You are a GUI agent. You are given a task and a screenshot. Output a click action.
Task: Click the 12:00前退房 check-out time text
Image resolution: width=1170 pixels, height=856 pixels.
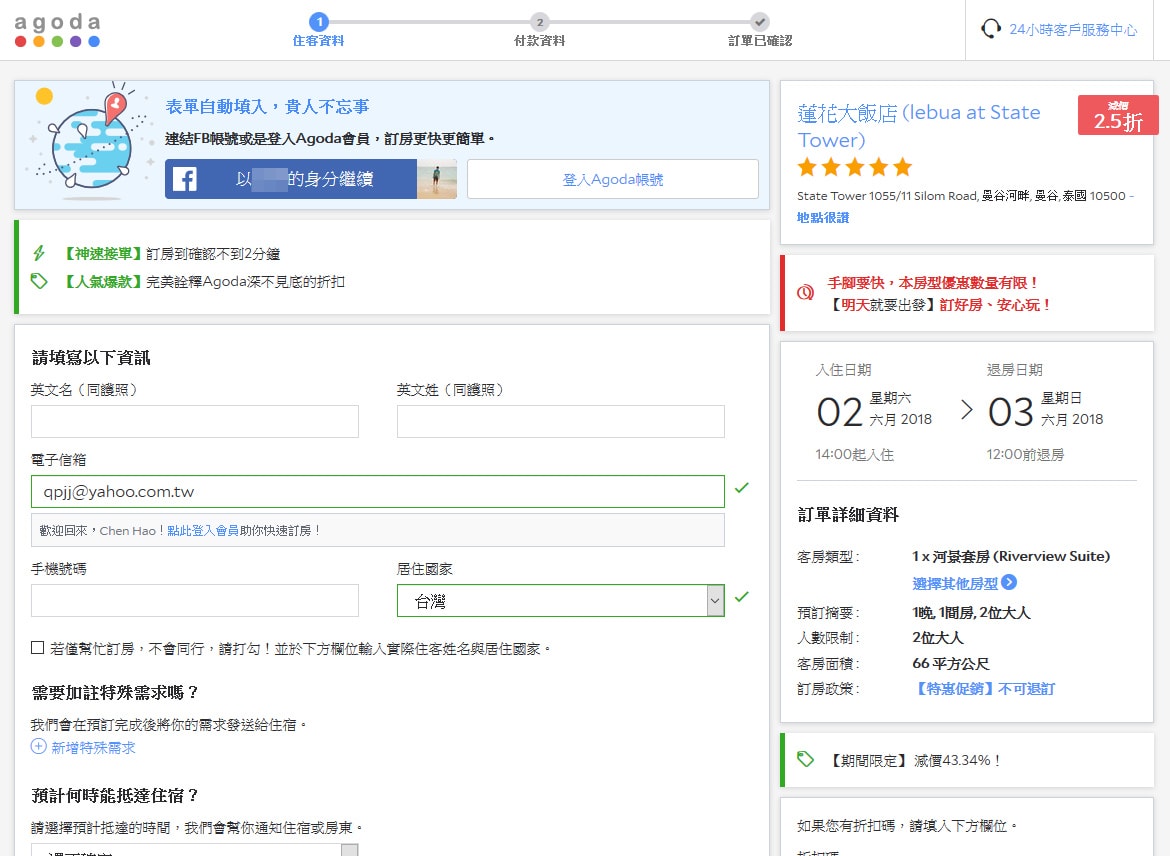(1025, 454)
